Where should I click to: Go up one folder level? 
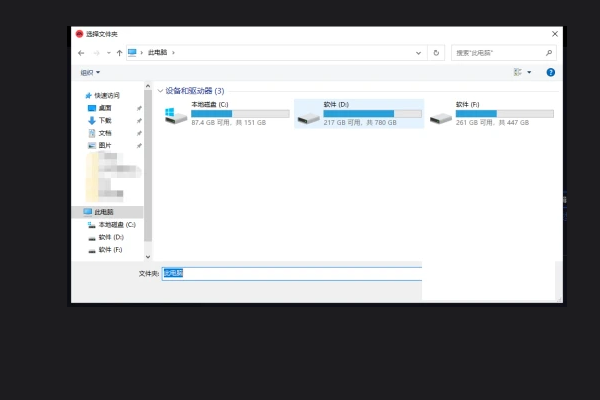pyautogui.click(x=119, y=53)
